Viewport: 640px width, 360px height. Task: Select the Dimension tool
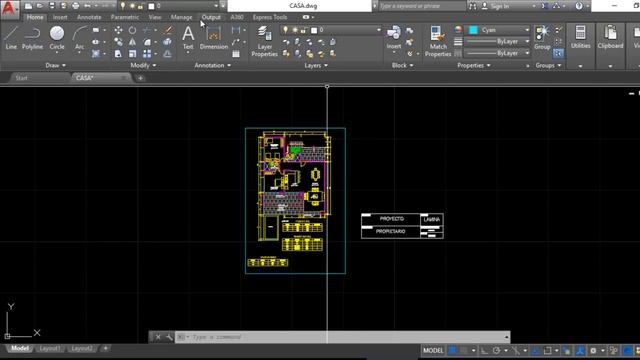[x=214, y=38]
